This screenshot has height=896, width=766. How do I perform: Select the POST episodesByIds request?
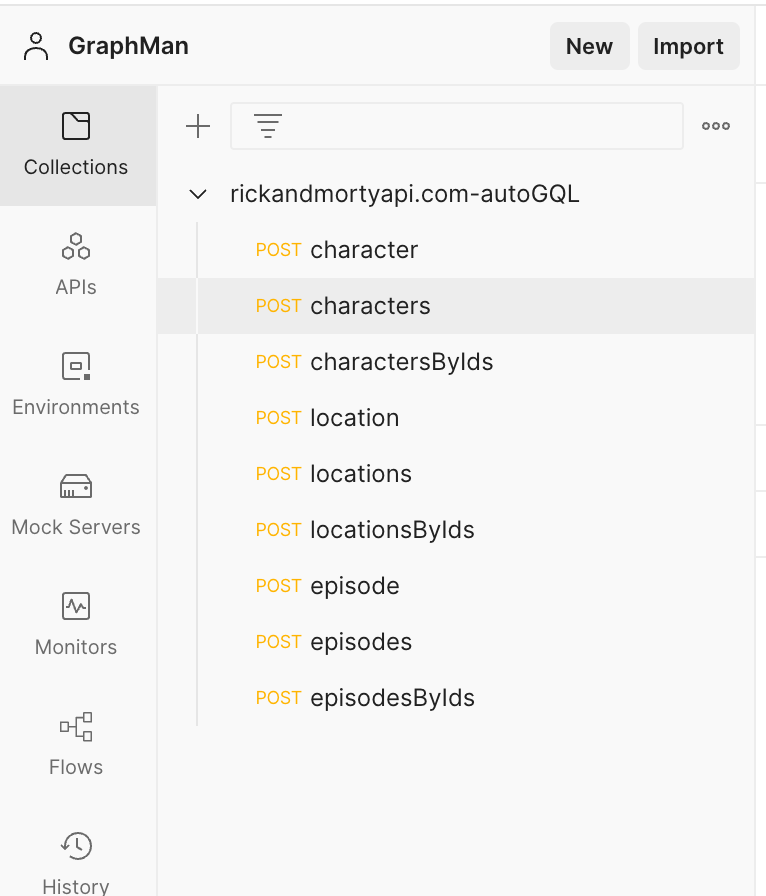click(392, 698)
